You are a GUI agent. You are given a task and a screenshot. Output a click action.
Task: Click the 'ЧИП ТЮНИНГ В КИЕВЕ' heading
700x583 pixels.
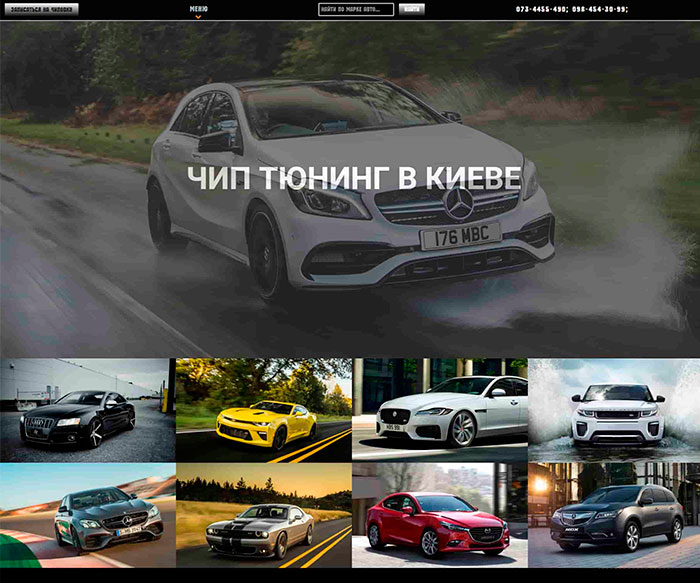tap(354, 178)
